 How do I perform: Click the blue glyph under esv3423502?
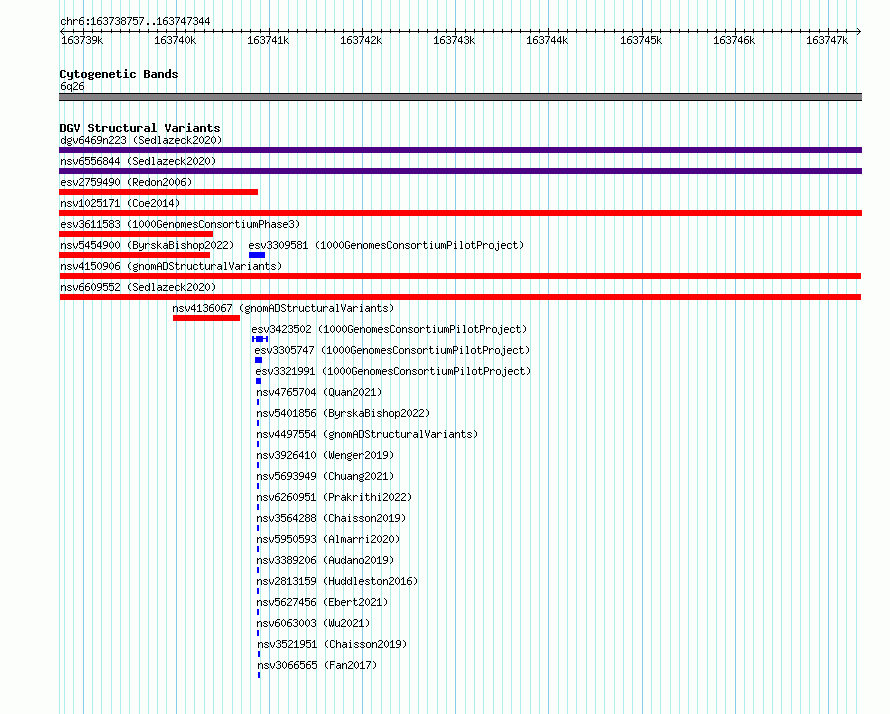(x=260, y=339)
